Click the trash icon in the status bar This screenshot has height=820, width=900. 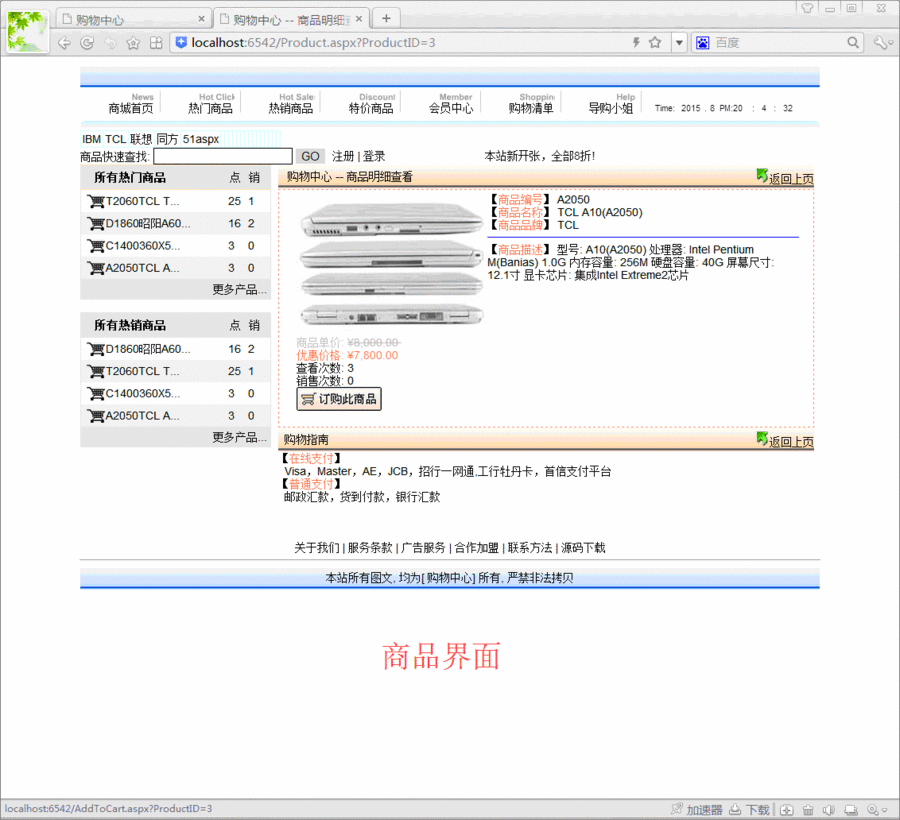pos(807,808)
